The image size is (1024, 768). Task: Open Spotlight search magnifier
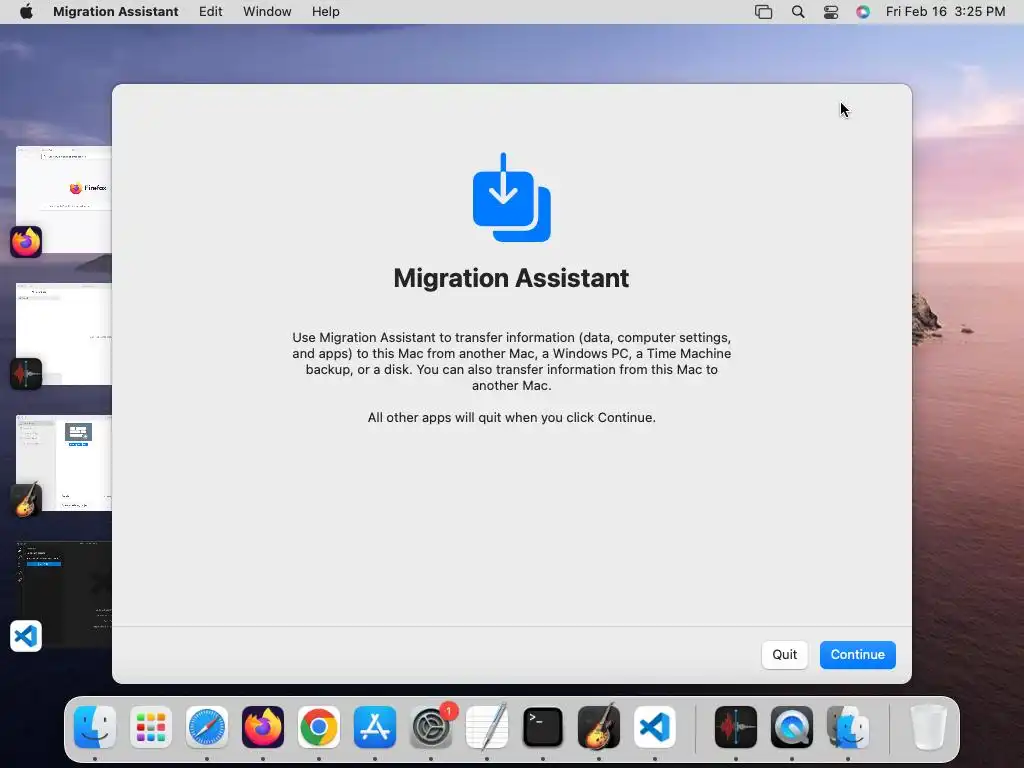tap(797, 12)
